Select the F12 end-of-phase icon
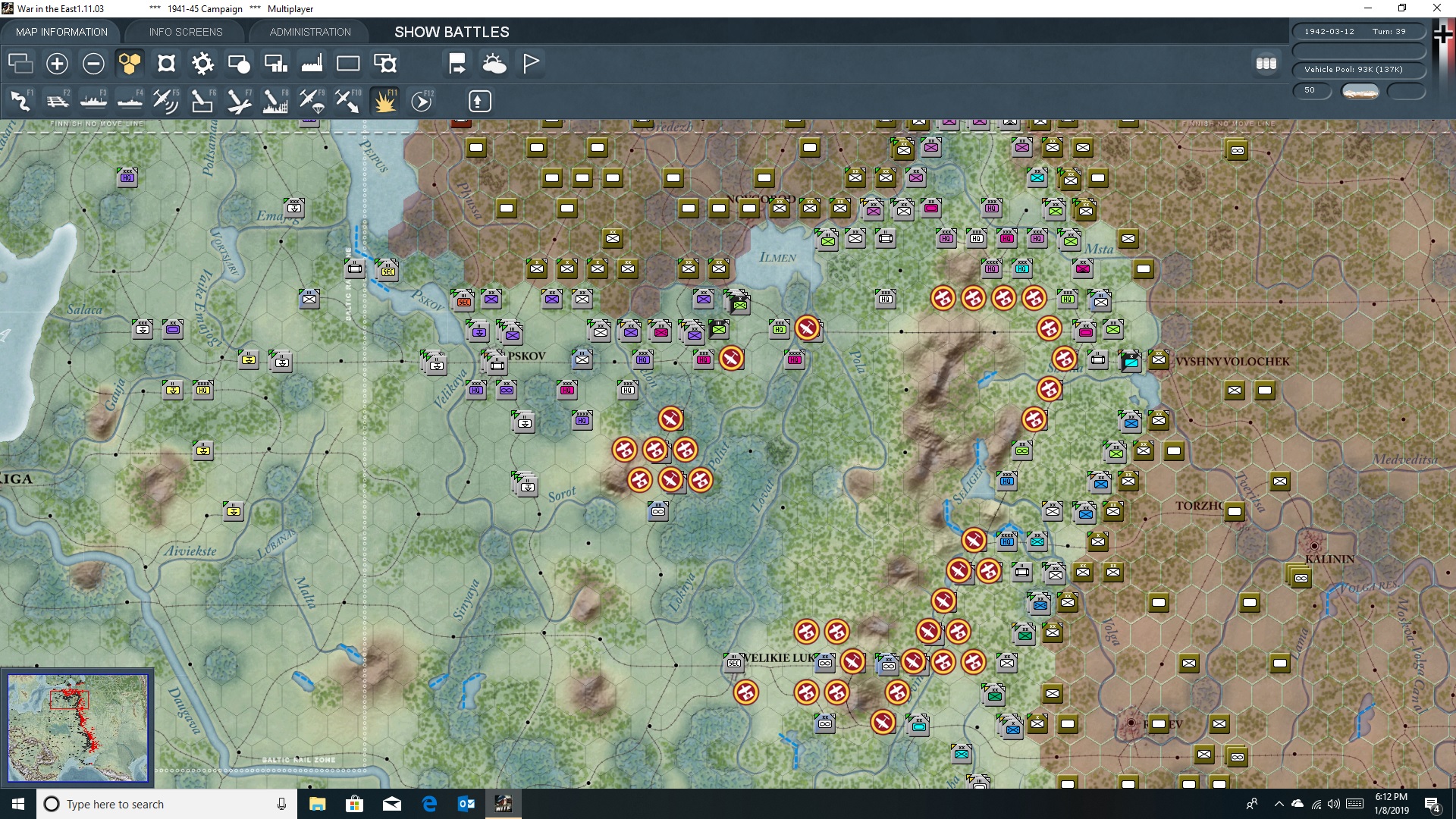This screenshot has width=1456, height=819. (422, 101)
